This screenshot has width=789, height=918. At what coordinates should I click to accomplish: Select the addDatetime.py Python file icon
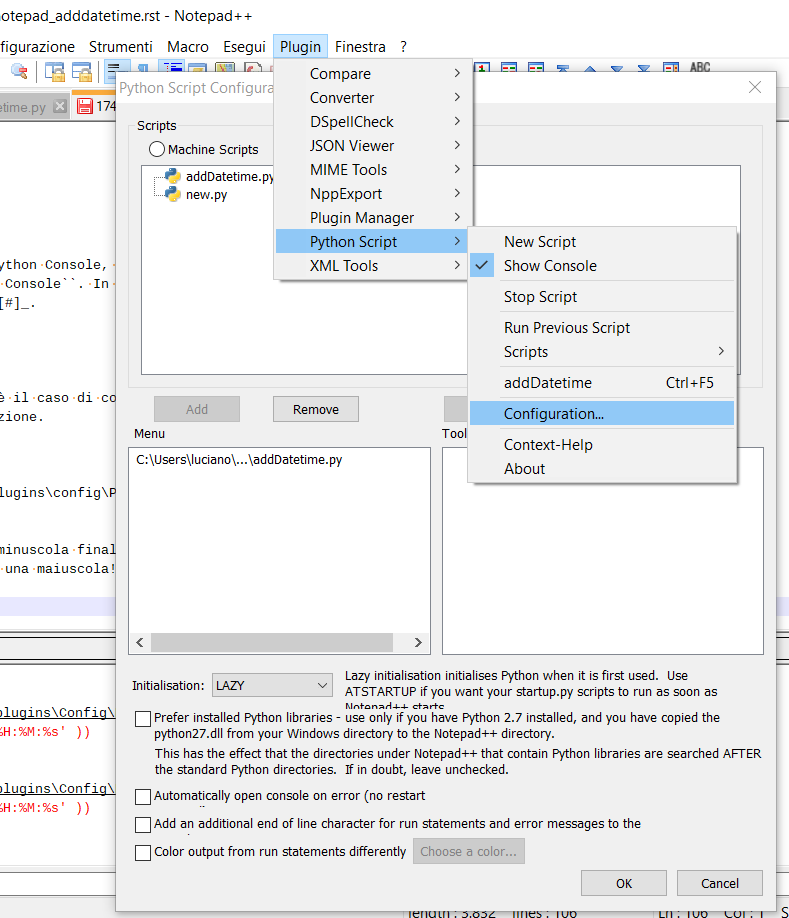click(x=172, y=176)
